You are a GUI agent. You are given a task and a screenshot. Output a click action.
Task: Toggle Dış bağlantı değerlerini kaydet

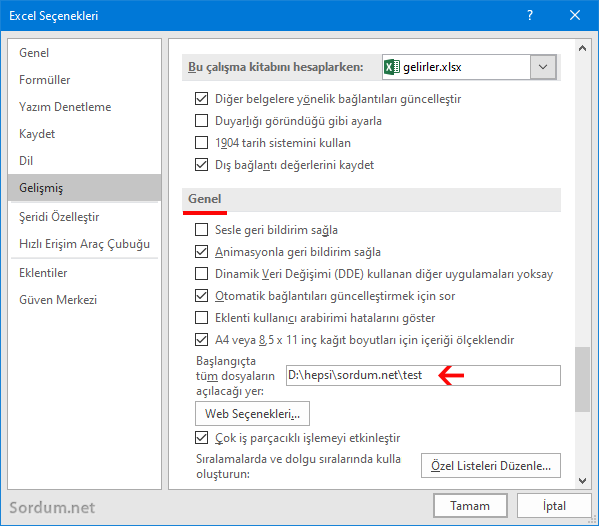click(x=201, y=165)
